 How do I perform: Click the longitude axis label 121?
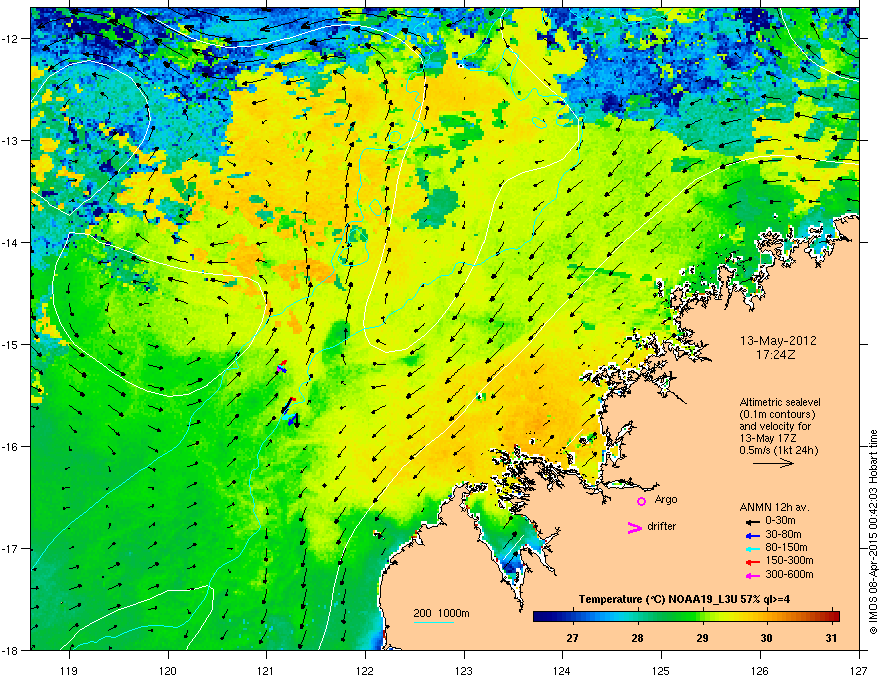click(266, 670)
